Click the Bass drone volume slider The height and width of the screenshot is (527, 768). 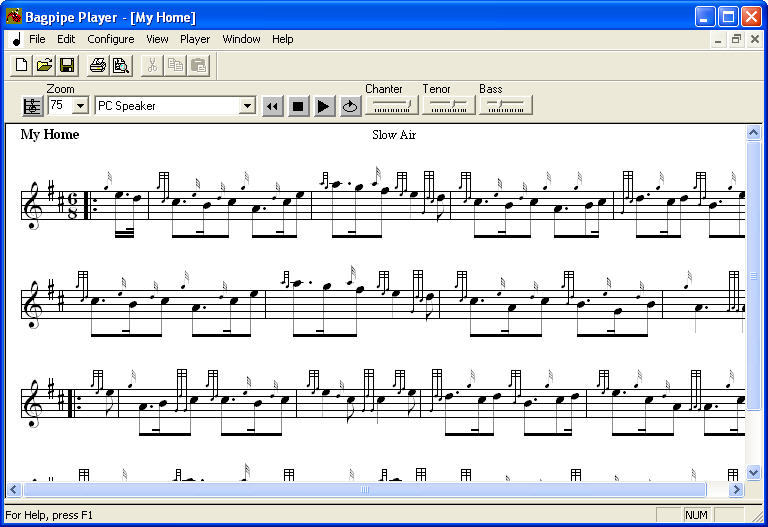505,105
